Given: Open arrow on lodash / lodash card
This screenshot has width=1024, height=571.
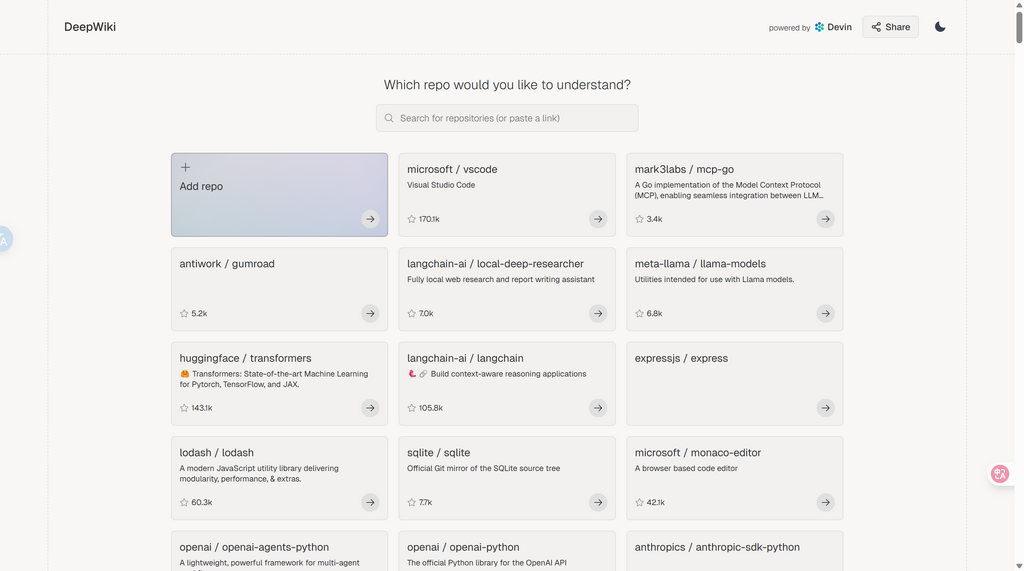Looking at the screenshot, I should (x=370, y=502).
